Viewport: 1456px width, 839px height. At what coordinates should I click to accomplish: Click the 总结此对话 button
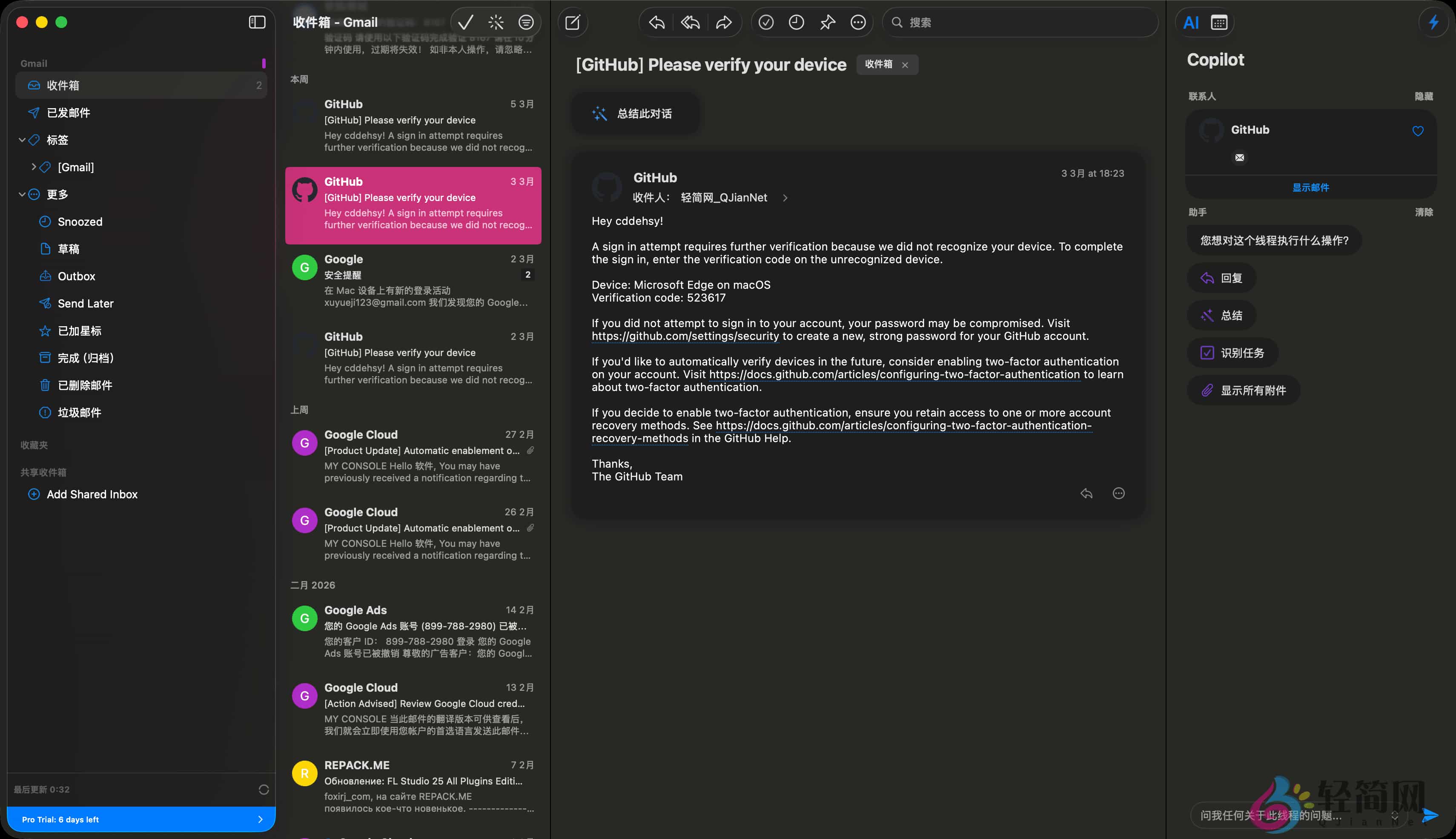[635, 114]
